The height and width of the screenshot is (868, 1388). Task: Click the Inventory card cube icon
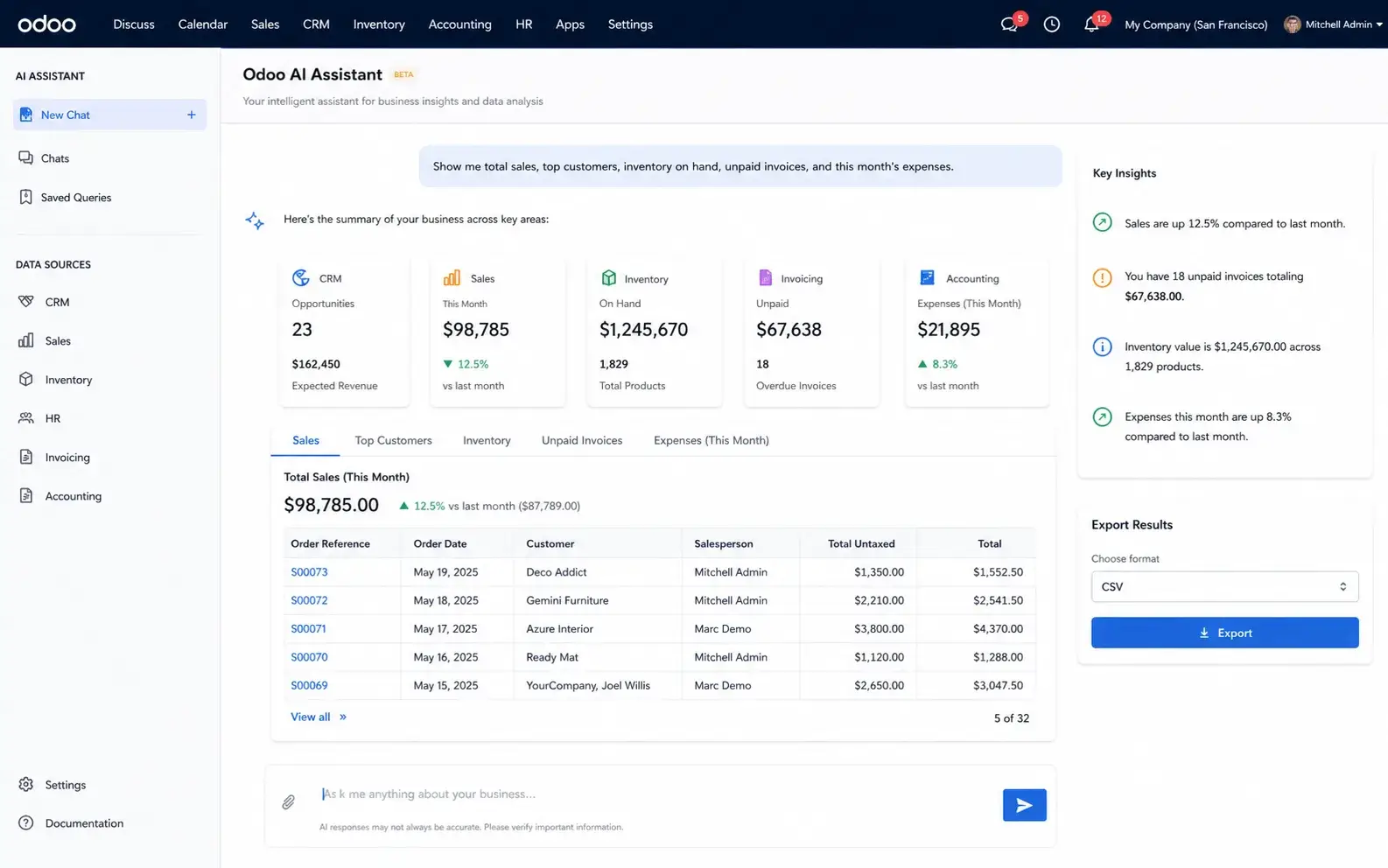click(609, 277)
